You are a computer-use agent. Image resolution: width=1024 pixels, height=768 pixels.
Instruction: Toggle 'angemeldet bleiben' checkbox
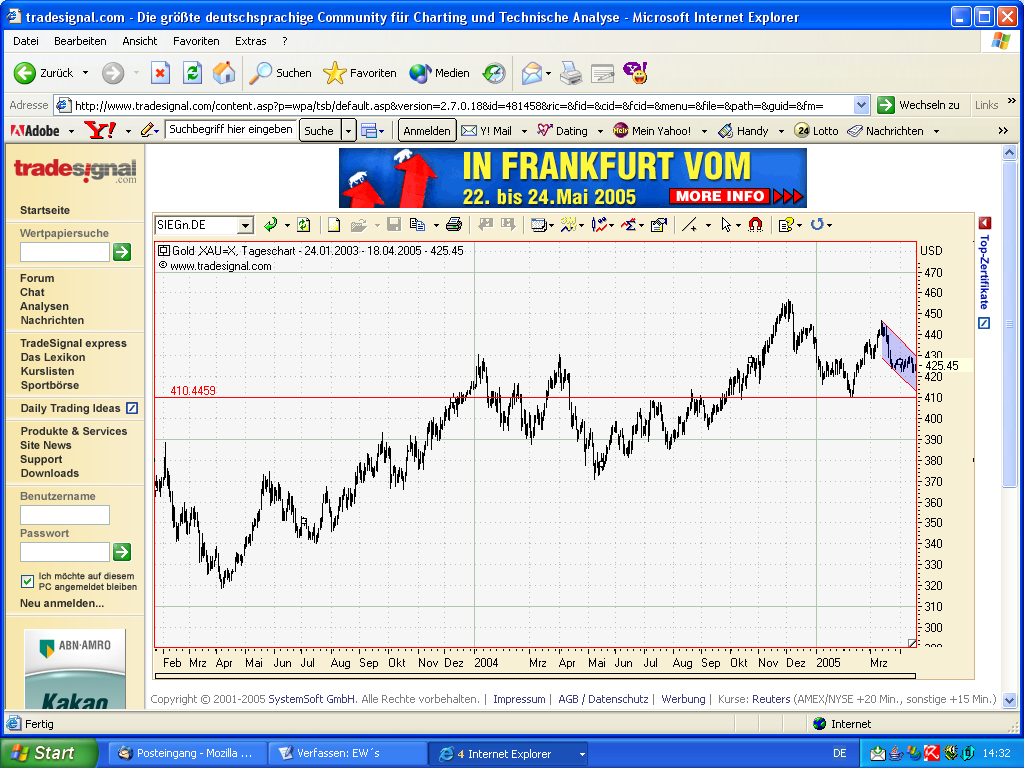[x=28, y=582]
